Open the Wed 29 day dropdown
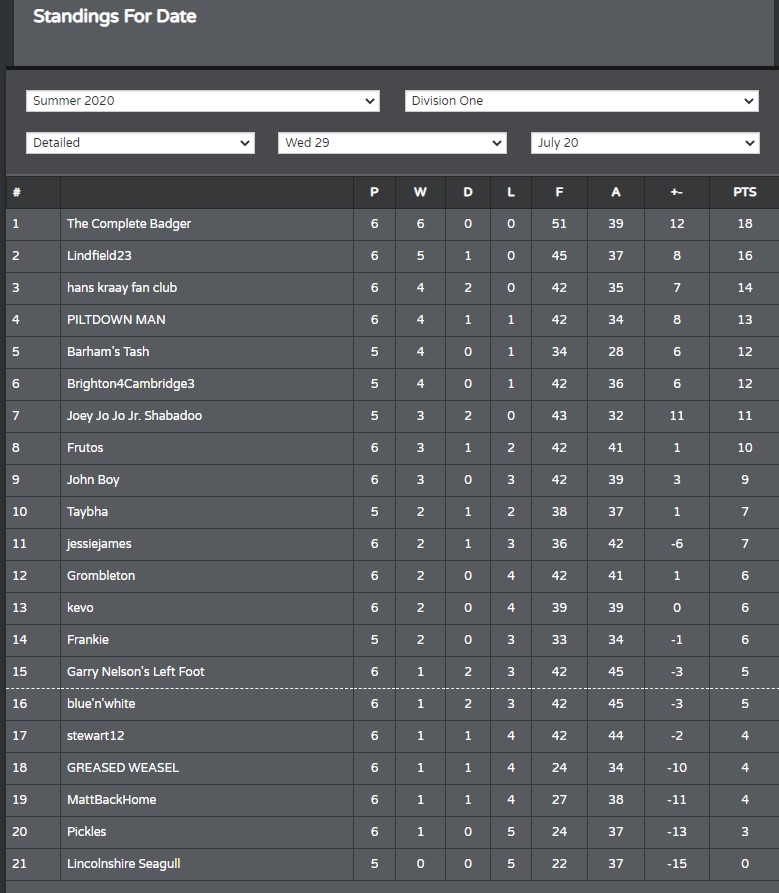Viewport: 779px width, 893px height. coord(392,143)
